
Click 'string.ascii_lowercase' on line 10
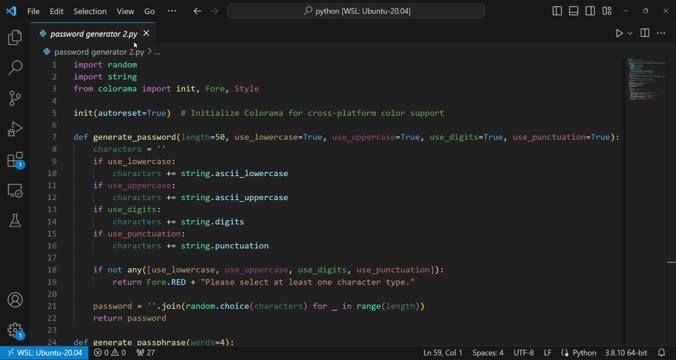click(x=234, y=173)
